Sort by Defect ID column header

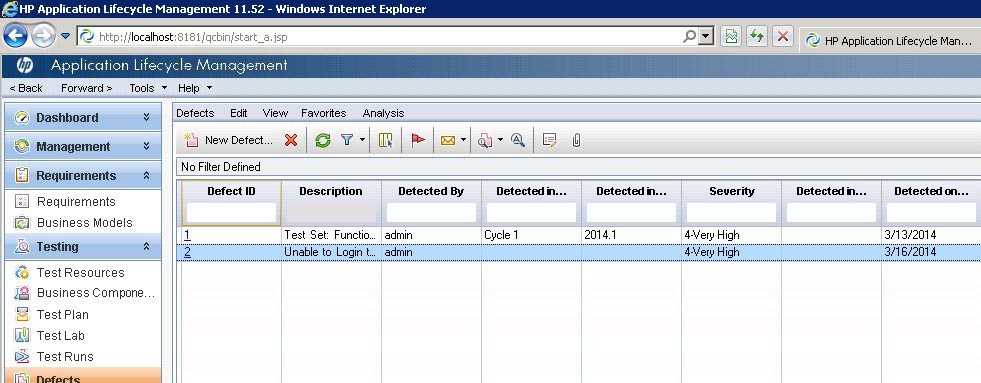[x=231, y=192]
